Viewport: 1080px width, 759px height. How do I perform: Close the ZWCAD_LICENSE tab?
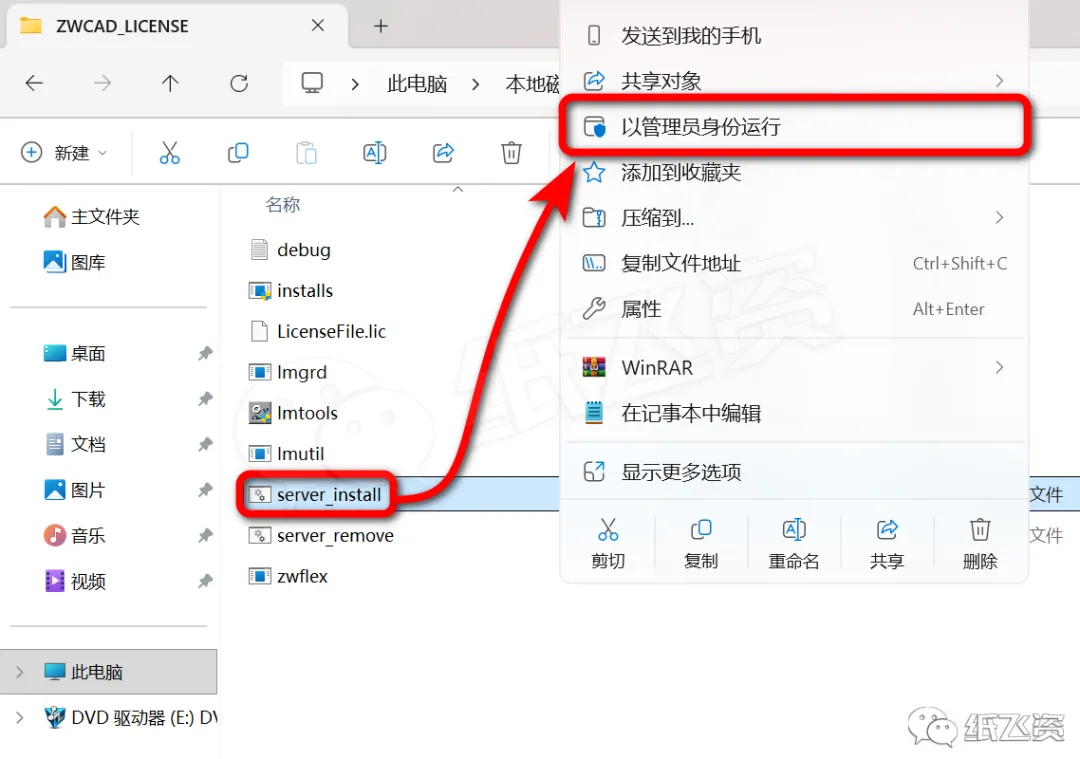(x=318, y=25)
